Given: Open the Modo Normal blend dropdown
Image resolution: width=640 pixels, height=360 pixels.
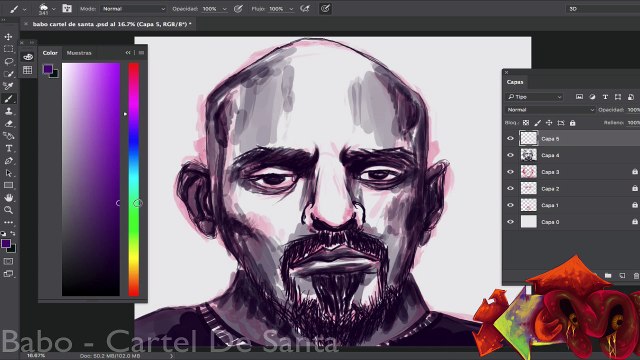Looking at the screenshot, I should pyautogui.click(x=133, y=9).
